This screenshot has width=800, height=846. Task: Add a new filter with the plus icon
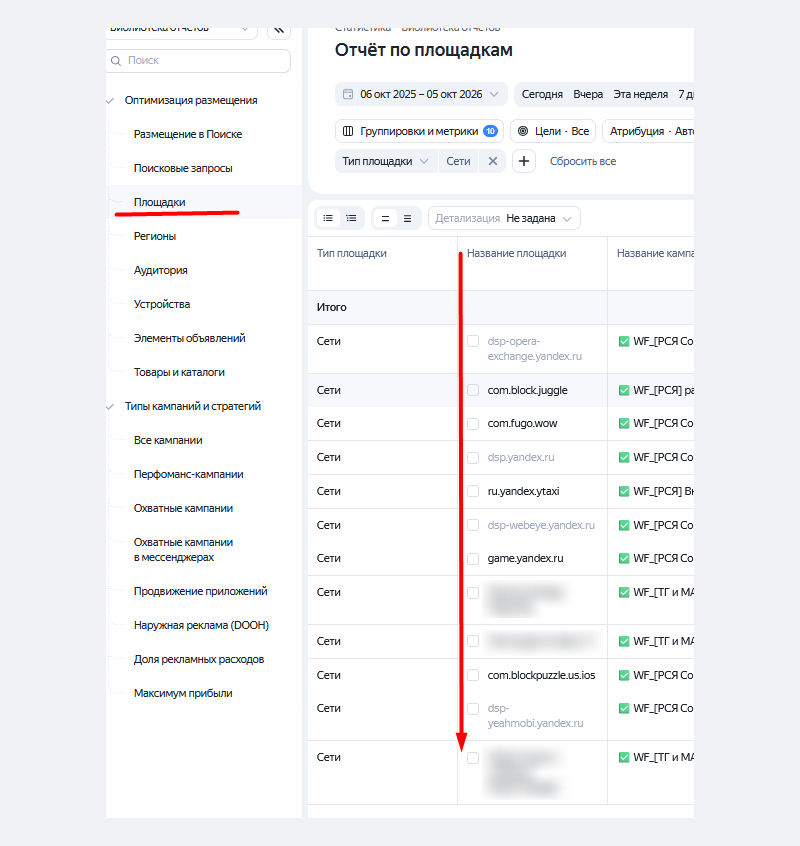[x=524, y=161]
